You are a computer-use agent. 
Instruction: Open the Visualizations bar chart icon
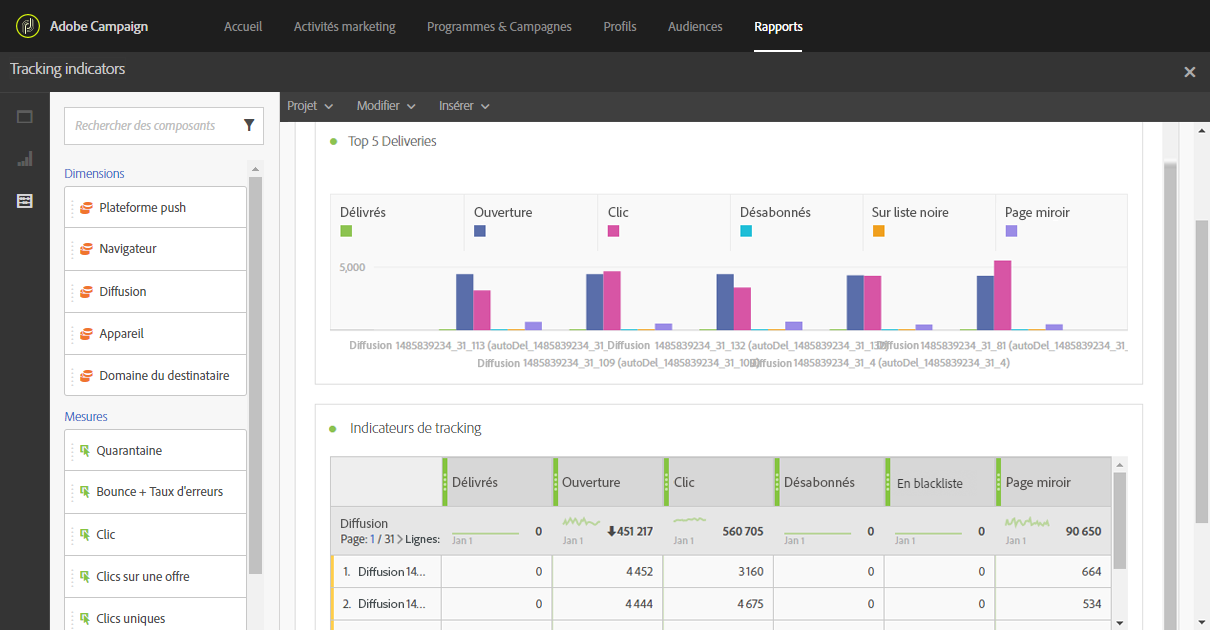tap(25, 159)
